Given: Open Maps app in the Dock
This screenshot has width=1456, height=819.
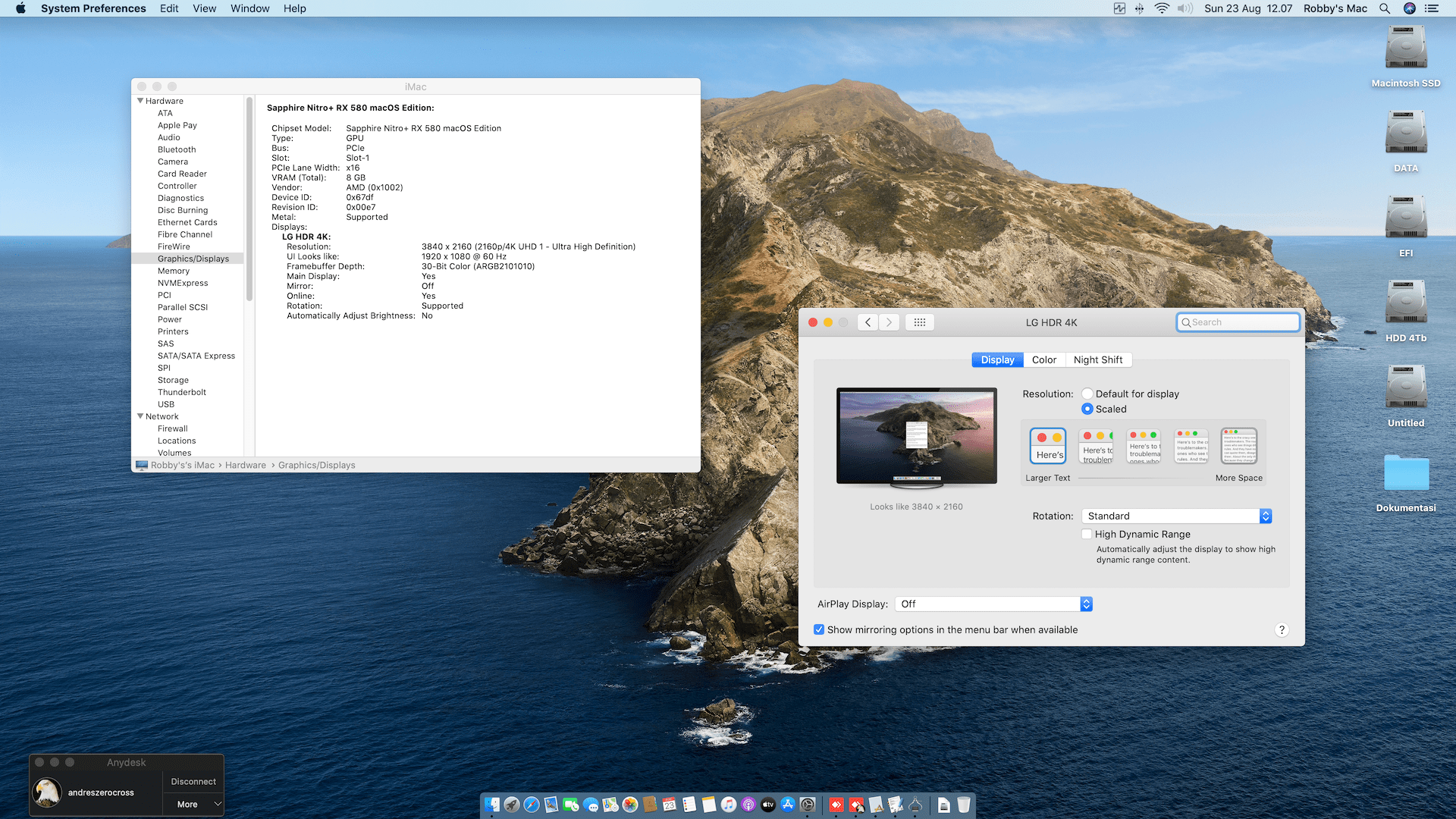Looking at the screenshot, I should pyautogui.click(x=610, y=805).
